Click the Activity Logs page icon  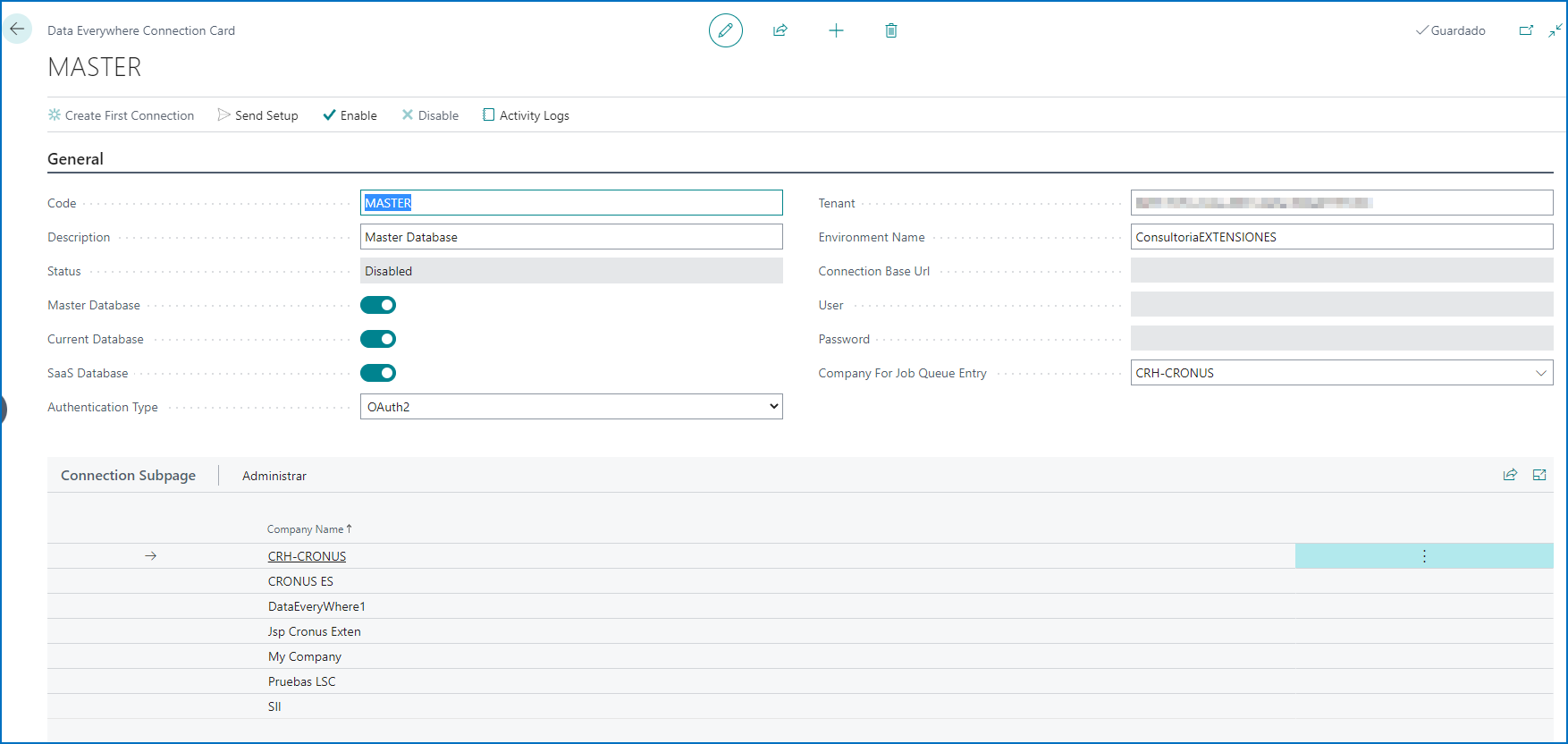point(488,115)
